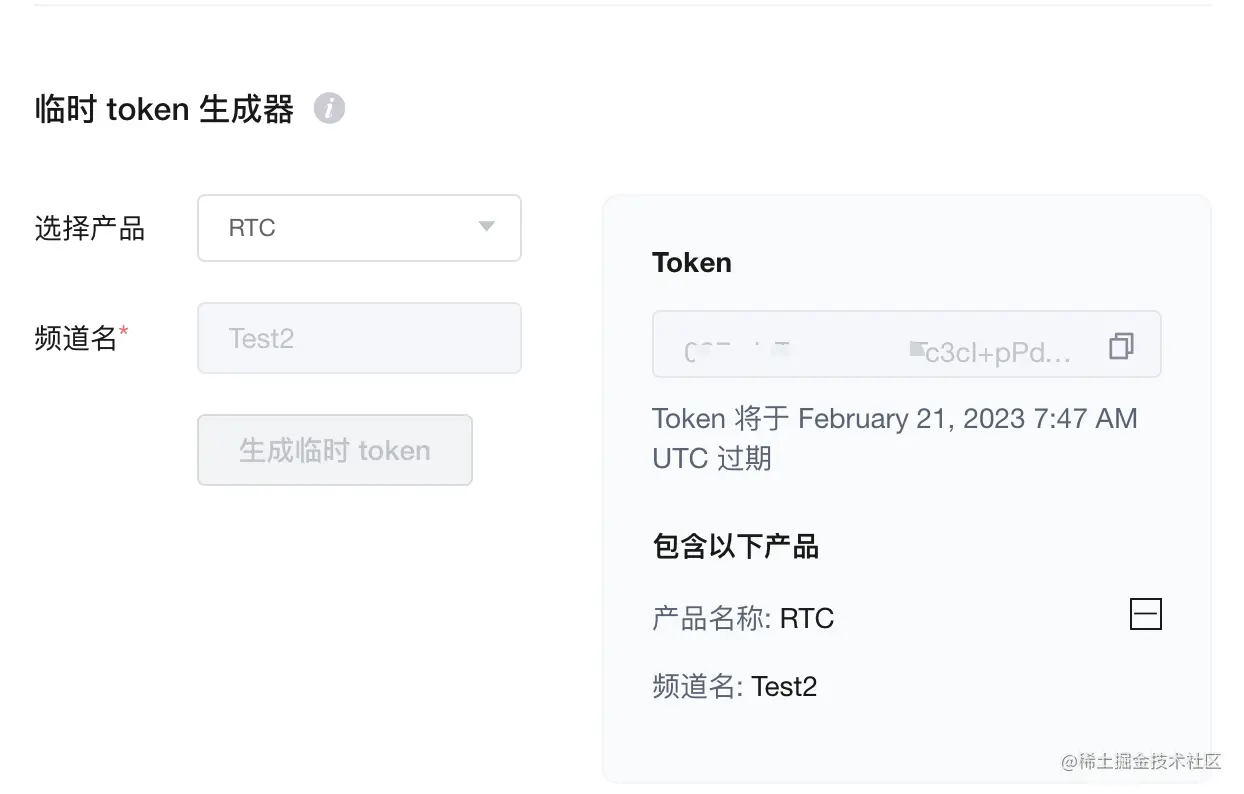1244x794 pixels.
Task: Click the 稀土掘金技术社区 watermark
Action: point(1141,761)
